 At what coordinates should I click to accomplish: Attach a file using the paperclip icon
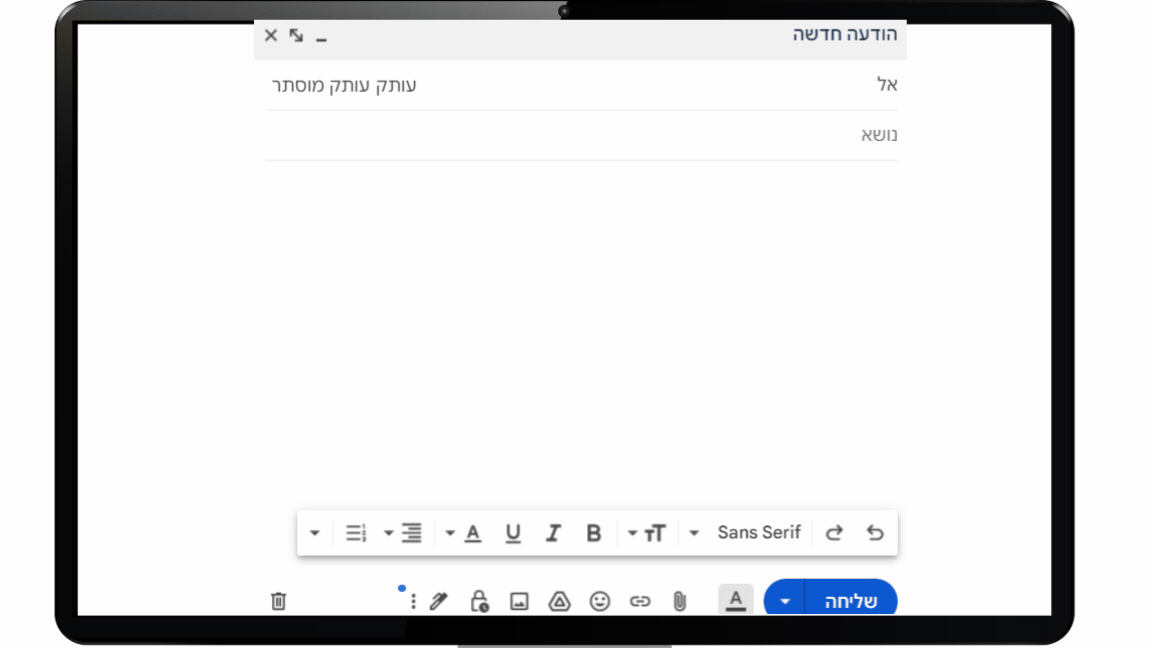pos(679,600)
